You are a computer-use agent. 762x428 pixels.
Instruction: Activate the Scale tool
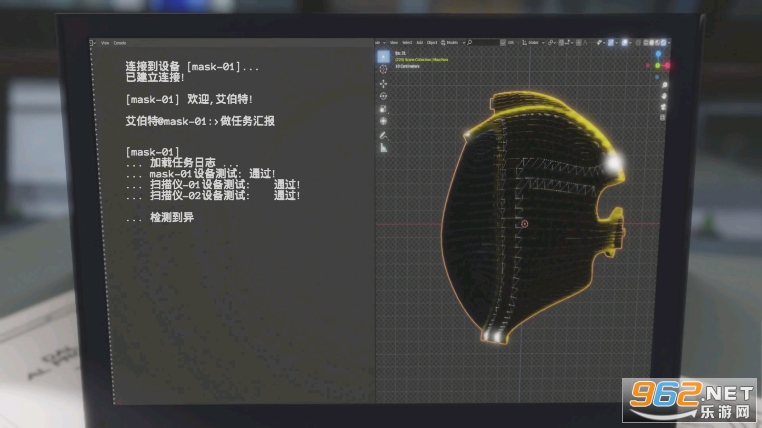coord(384,108)
